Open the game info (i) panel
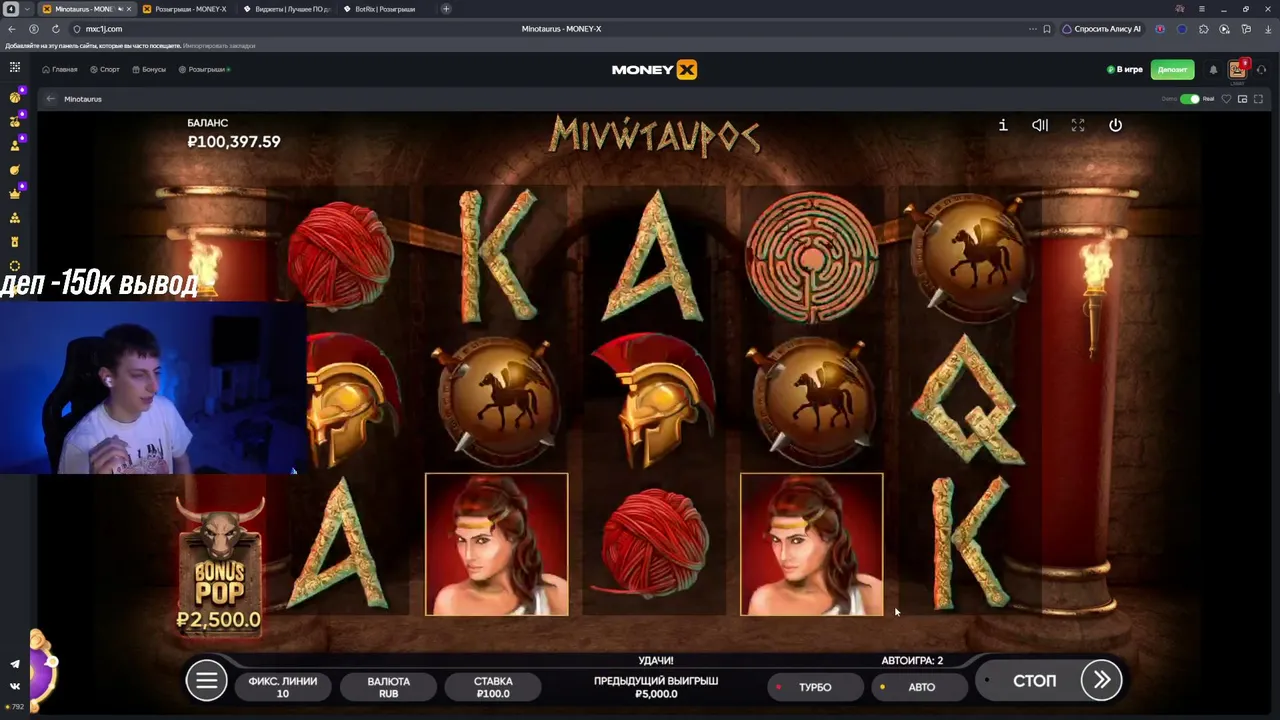This screenshot has width=1280, height=720. tap(1003, 125)
